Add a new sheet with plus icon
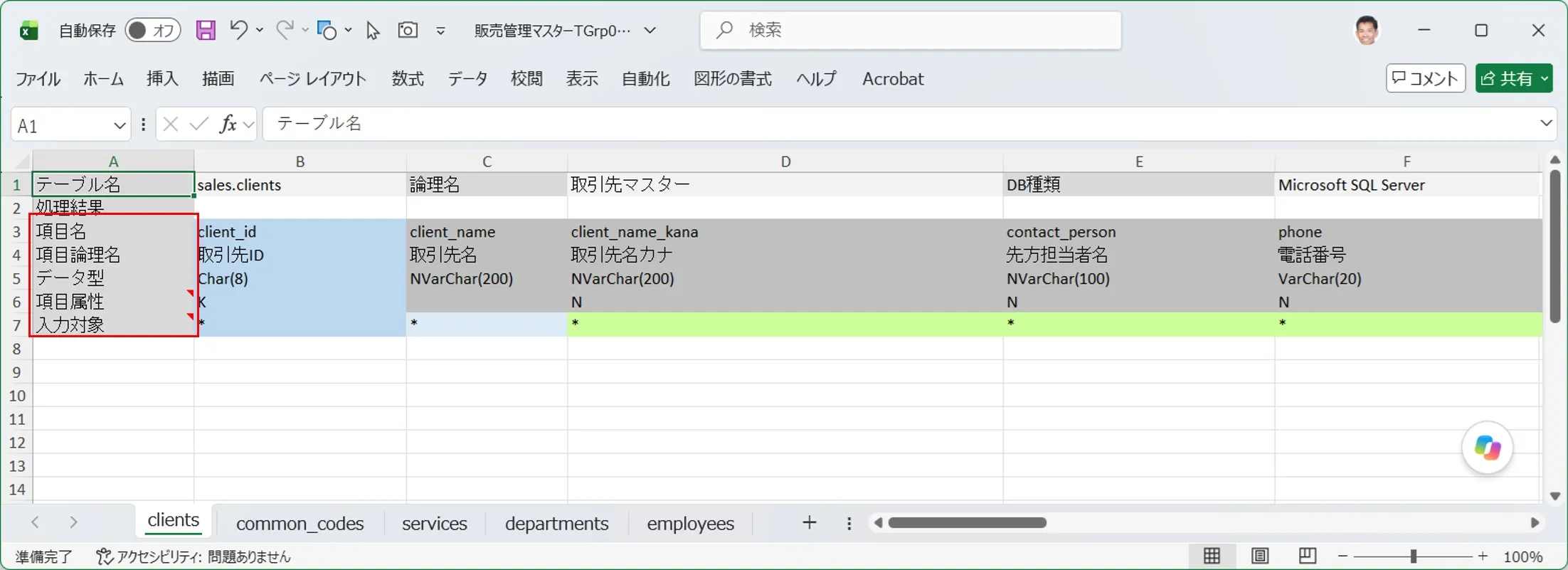1568x570 pixels. (809, 523)
